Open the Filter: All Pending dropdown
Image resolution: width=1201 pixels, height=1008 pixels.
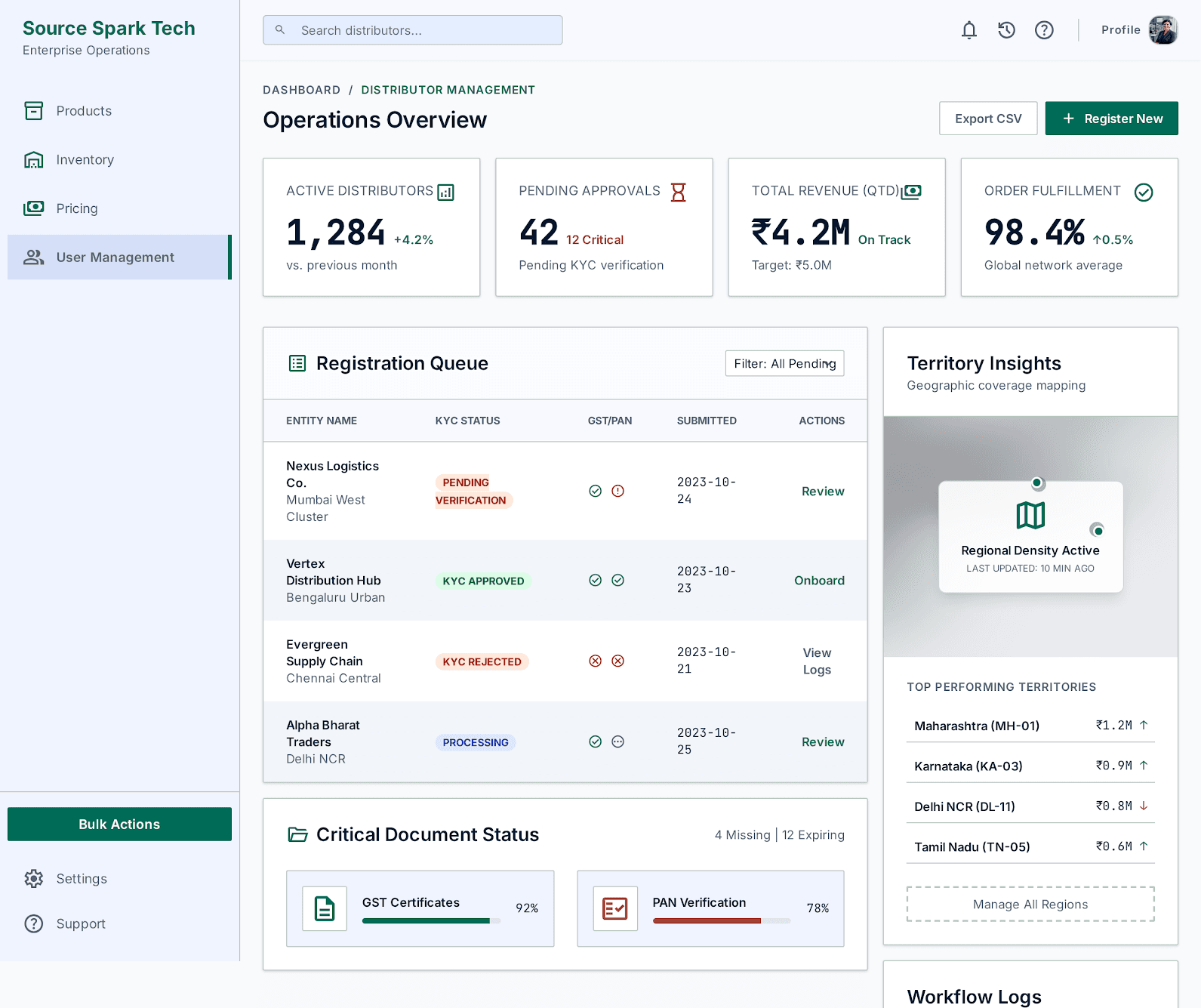pyautogui.click(x=784, y=363)
